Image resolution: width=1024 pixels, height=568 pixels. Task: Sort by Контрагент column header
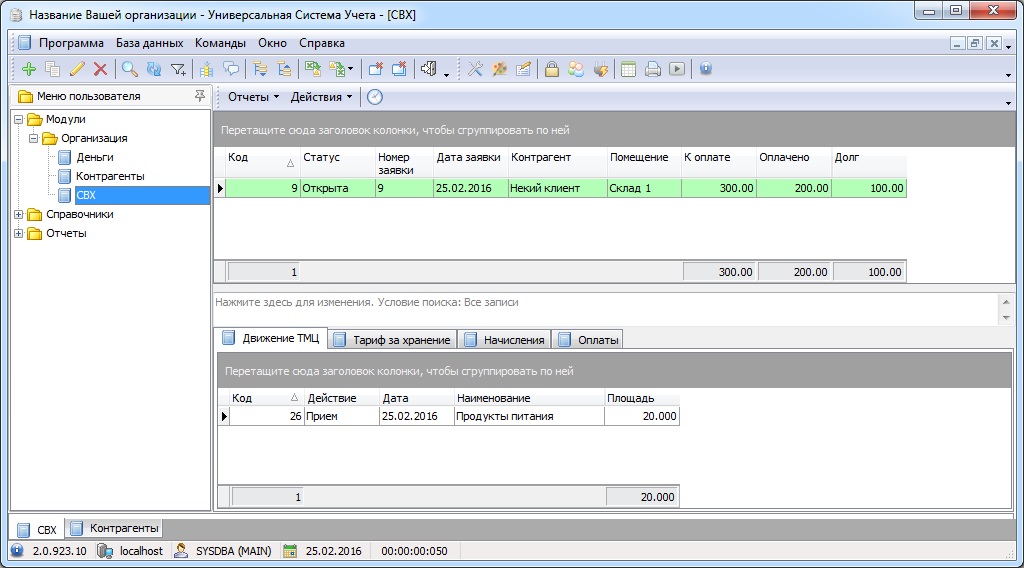click(x=557, y=163)
